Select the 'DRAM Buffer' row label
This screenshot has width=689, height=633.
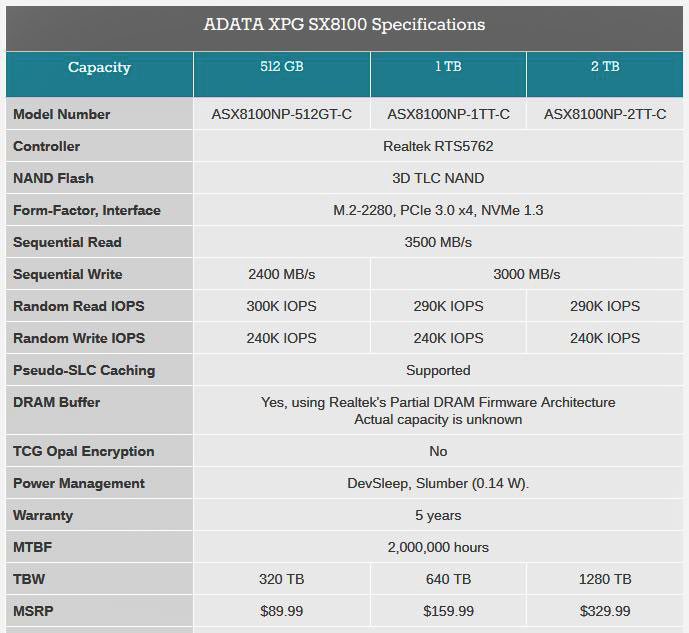(x=57, y=402)
